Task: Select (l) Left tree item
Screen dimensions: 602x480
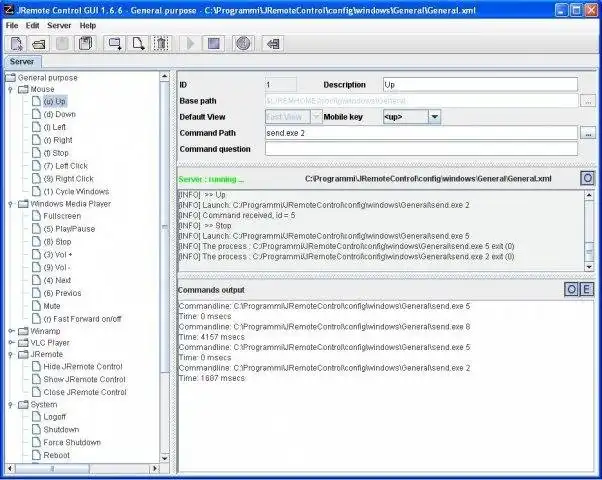Action: point(55,127)
